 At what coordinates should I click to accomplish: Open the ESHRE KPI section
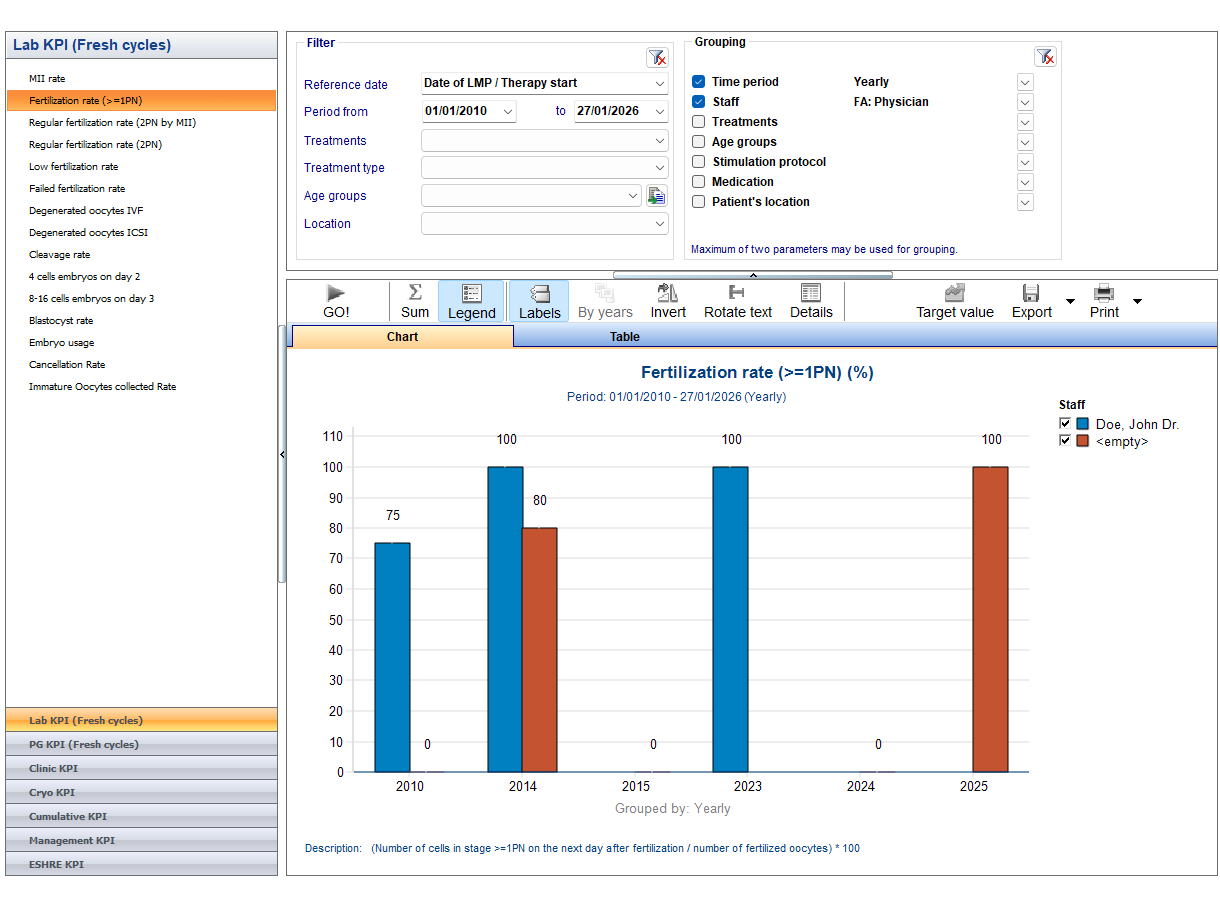point(141,865)
